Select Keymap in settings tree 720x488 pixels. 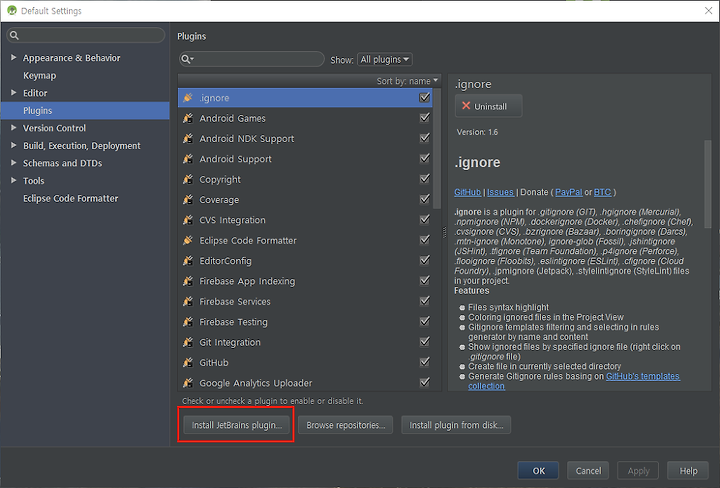click(39, 75)
